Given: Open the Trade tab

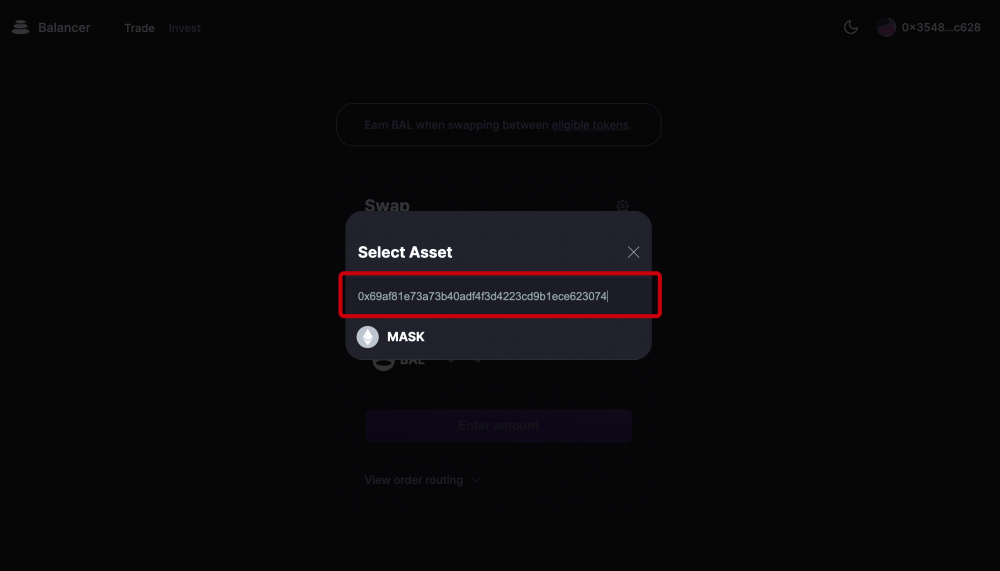Looking at the screenshot, I should (139, 28).
